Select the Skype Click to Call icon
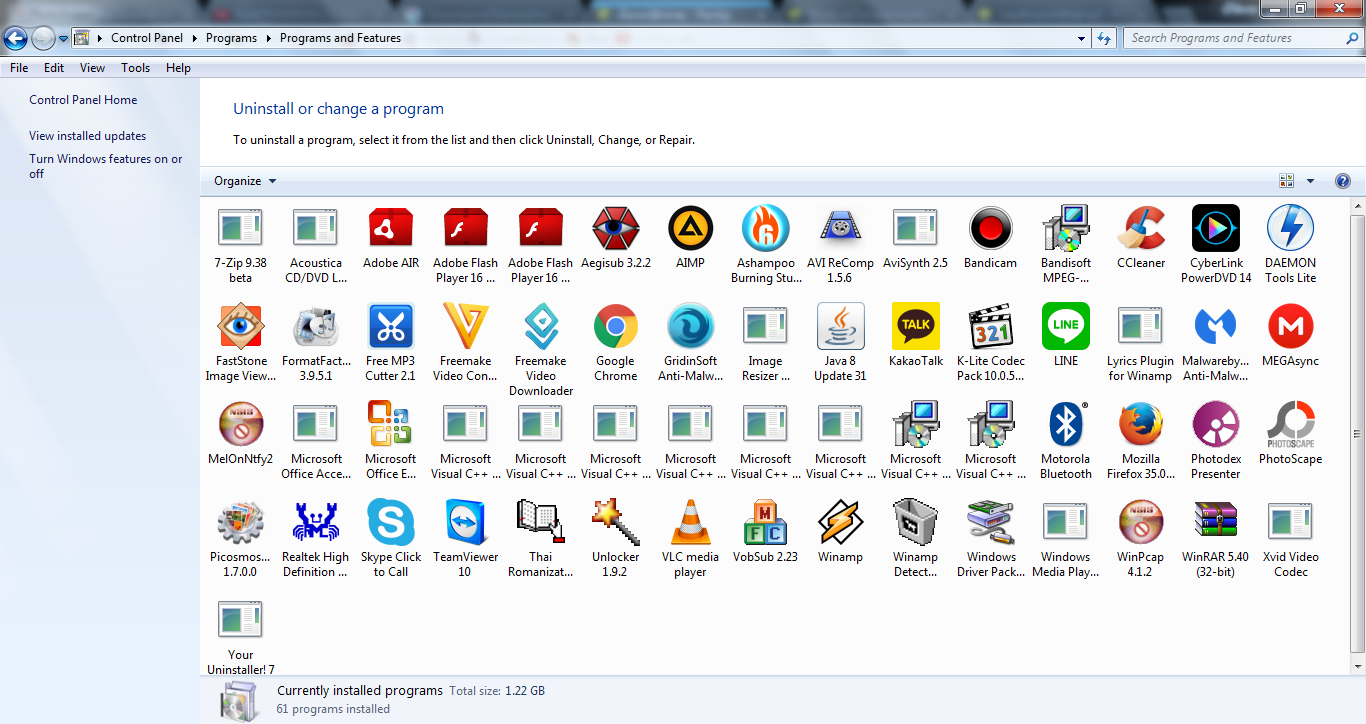Viewport: 1366px width, 724px height. click(391, 523)
